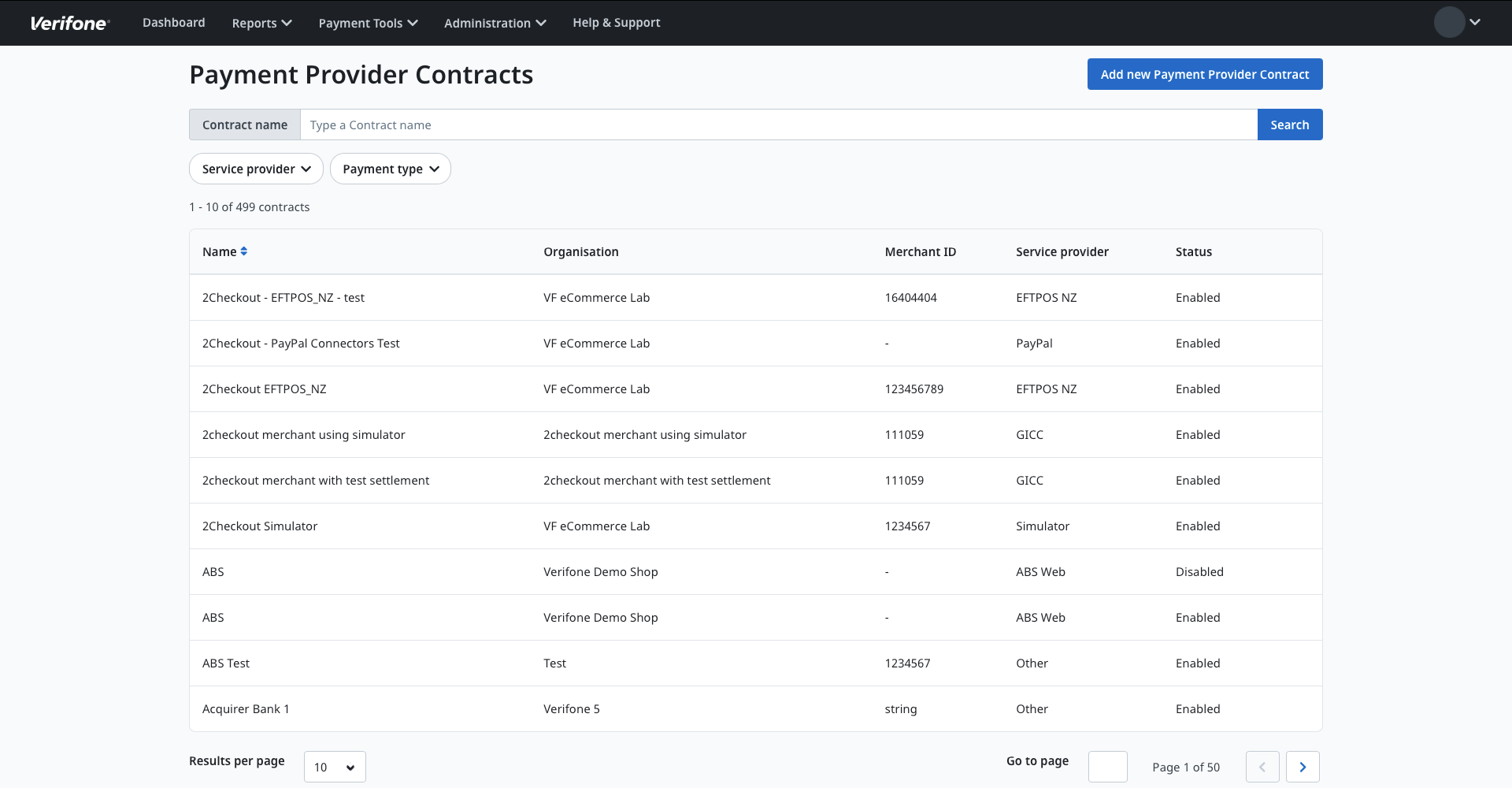
Task: Open 2Checkout - EFTPOS_NZ - test contract
Action: tap(283, 297)
